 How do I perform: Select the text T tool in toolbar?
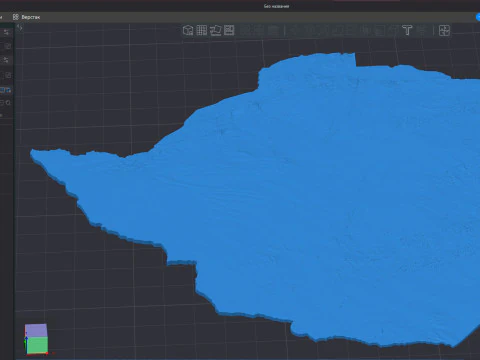point(407,30)
